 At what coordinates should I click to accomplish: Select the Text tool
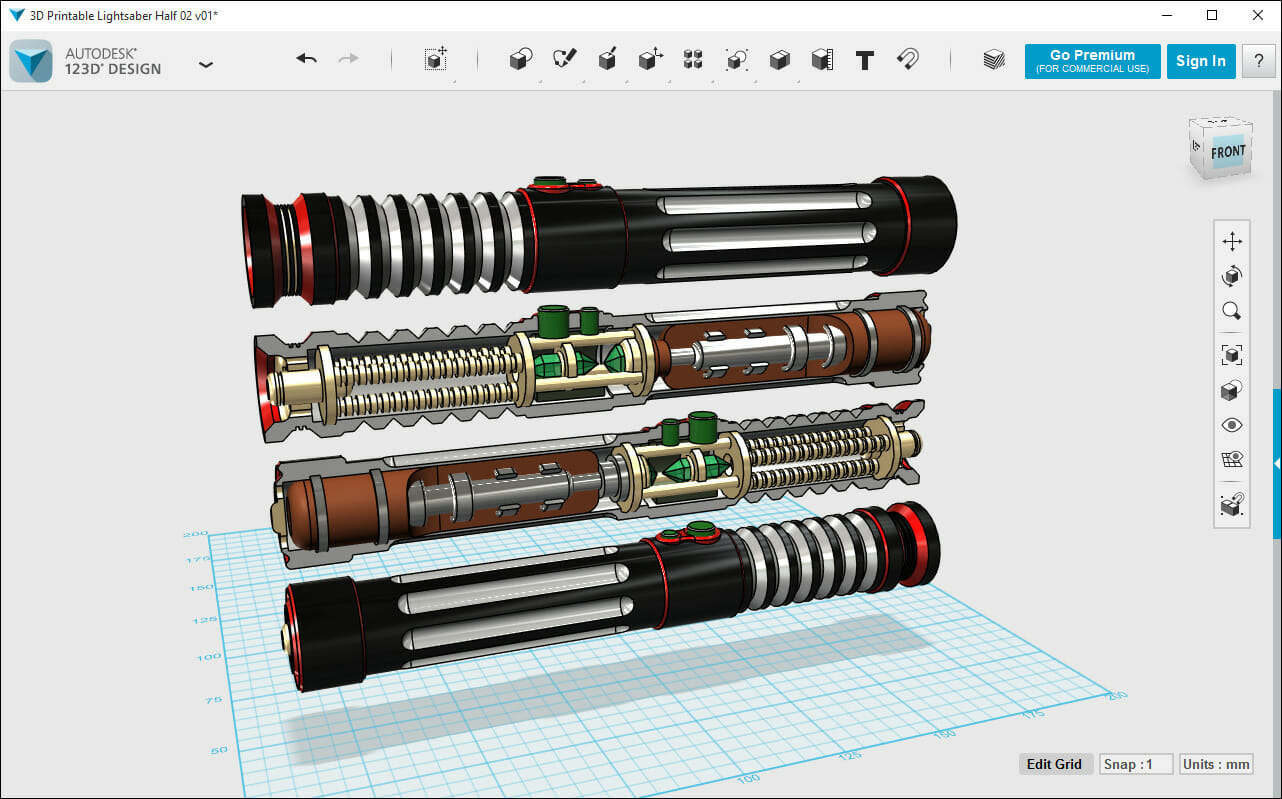tap(865, 59)
